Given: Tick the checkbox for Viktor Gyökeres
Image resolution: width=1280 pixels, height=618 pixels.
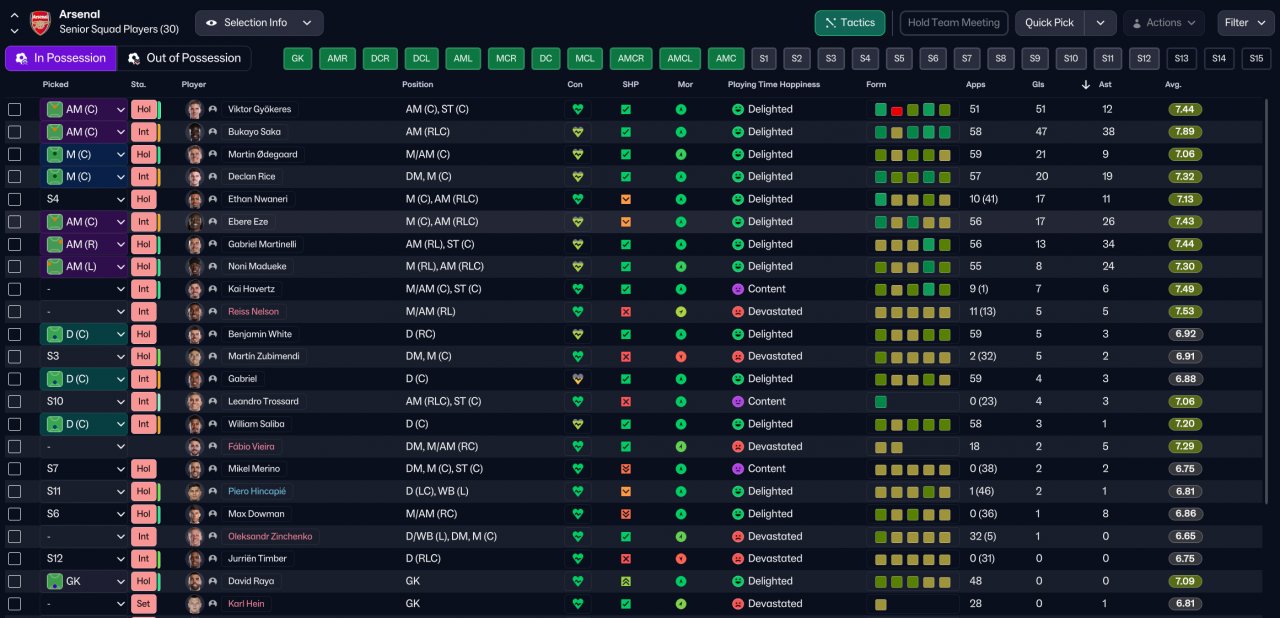Looking at the screenshot, I should [14, 109].
